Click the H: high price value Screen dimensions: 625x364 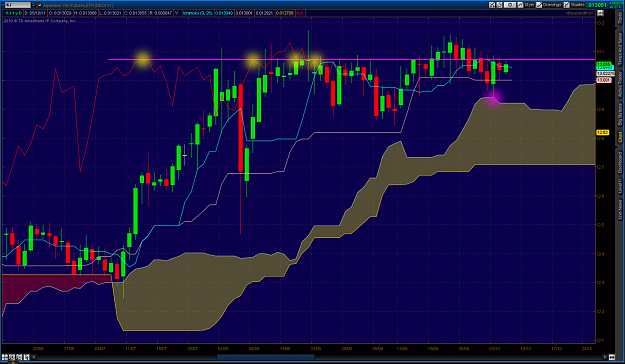[85, 13]
